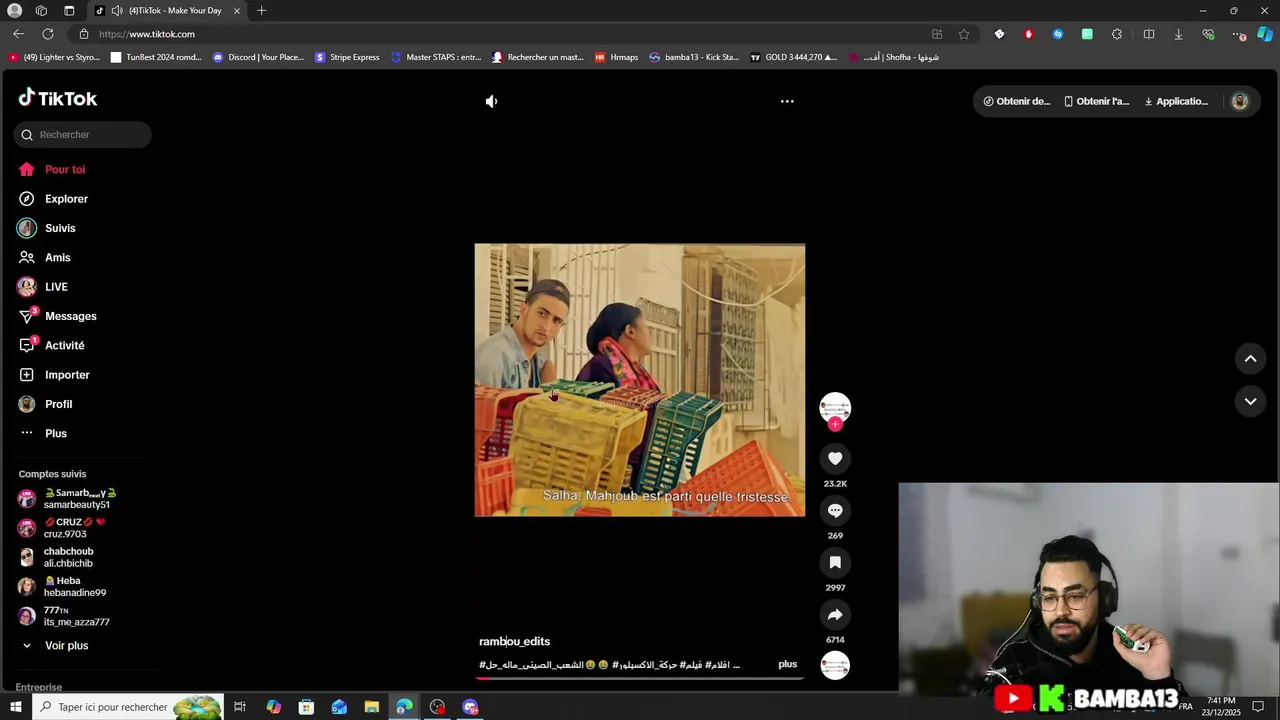Focus the Rechercher search field

pos(83,134)
